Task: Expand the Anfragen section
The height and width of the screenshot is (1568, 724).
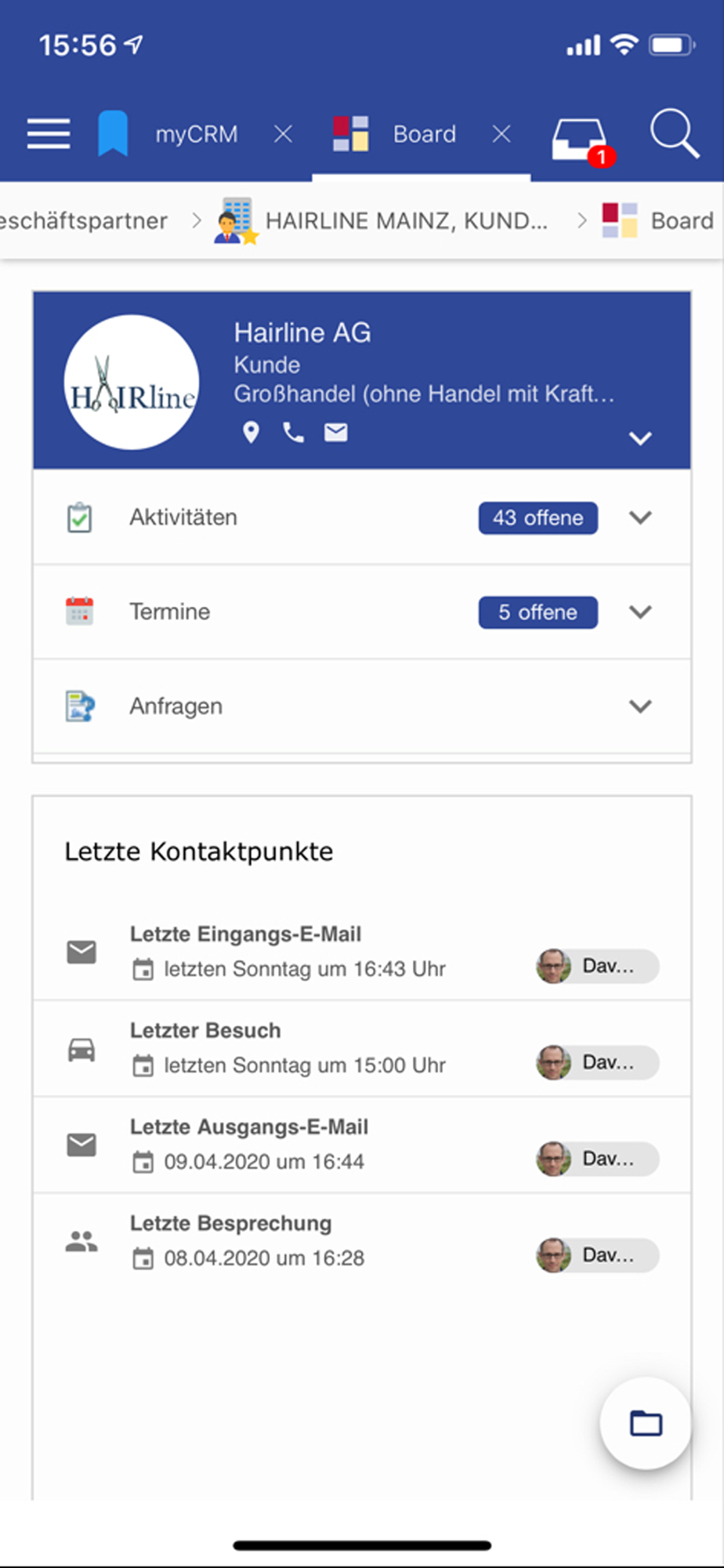Action: click(640, 706)
